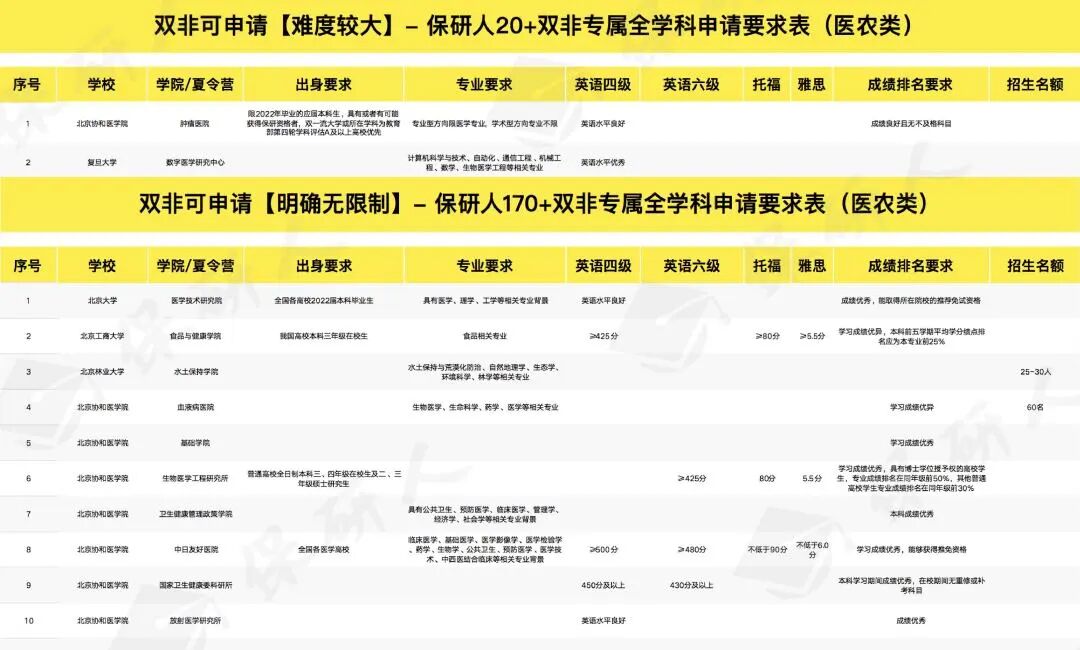This screenshot has height=650, width=1080.
Task: Click the 具有医学、理学、工学等相关专业背景 cell
Action: [x=485, y=301]
